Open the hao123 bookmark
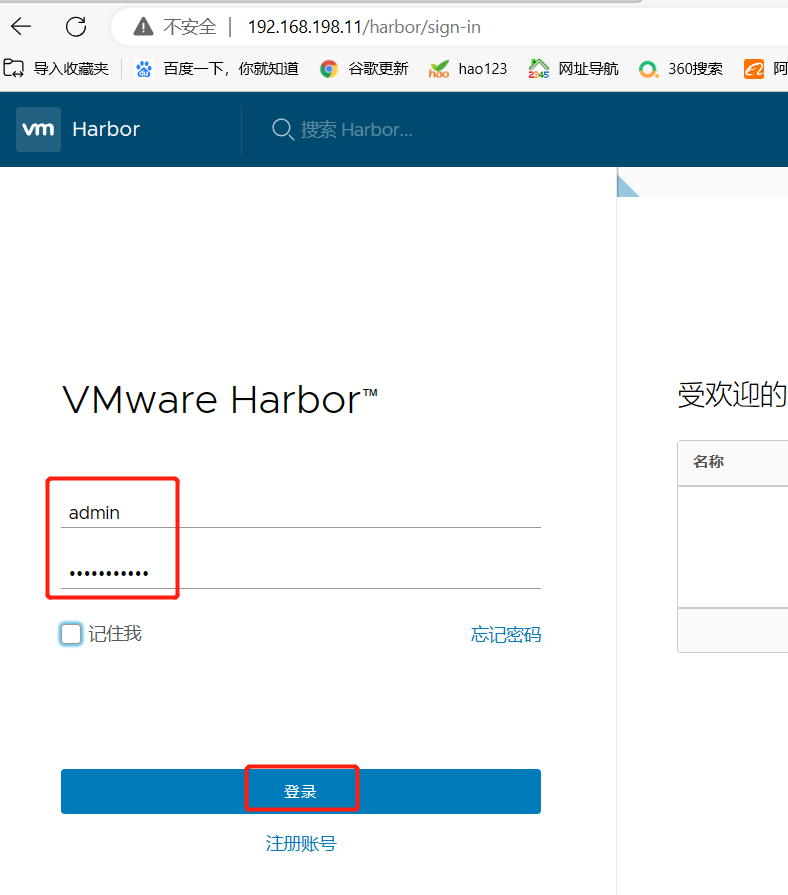Viewport: 788px width, 895px height. (x=468, y=68)
